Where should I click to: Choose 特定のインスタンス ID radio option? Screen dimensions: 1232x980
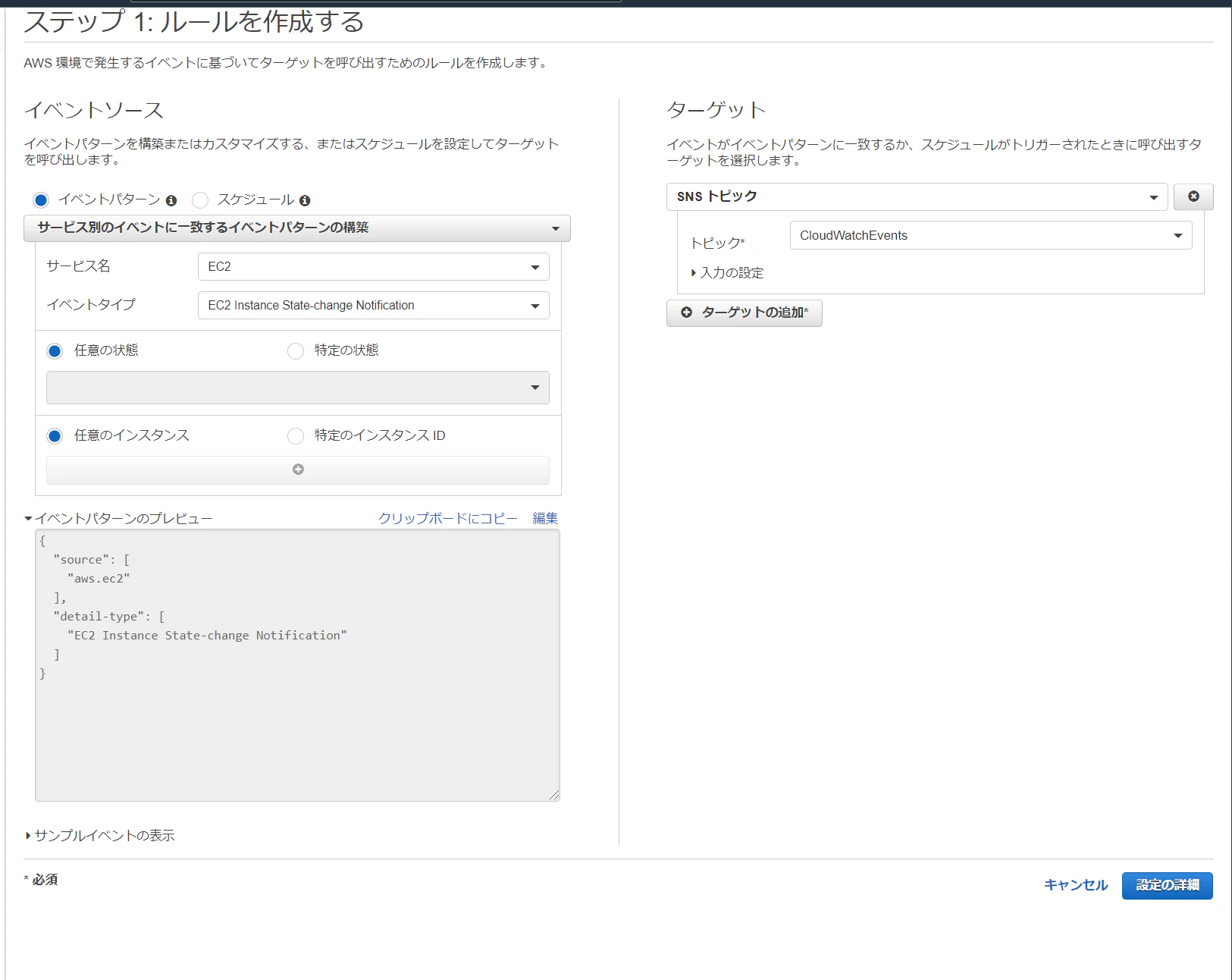[x=296, y=435]
